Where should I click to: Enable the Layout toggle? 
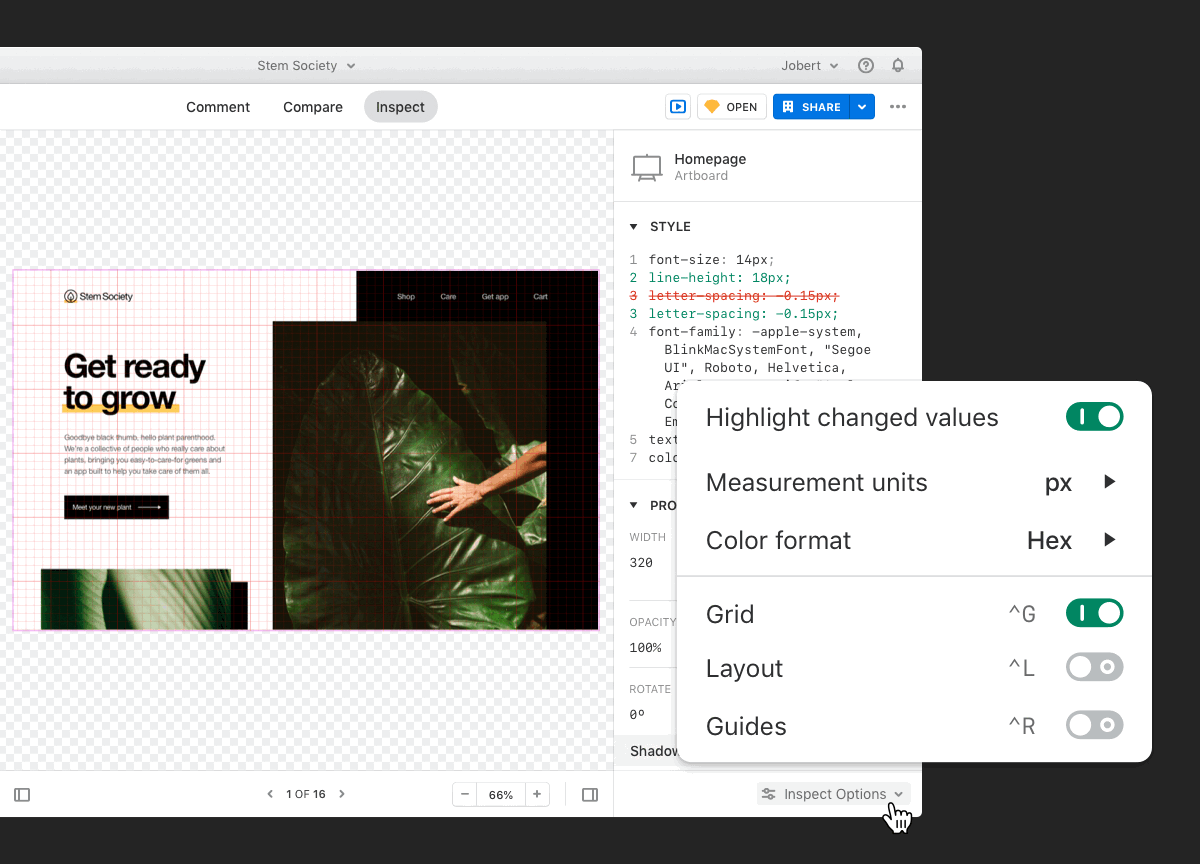pyautogui.click(x=1095, y=667)
